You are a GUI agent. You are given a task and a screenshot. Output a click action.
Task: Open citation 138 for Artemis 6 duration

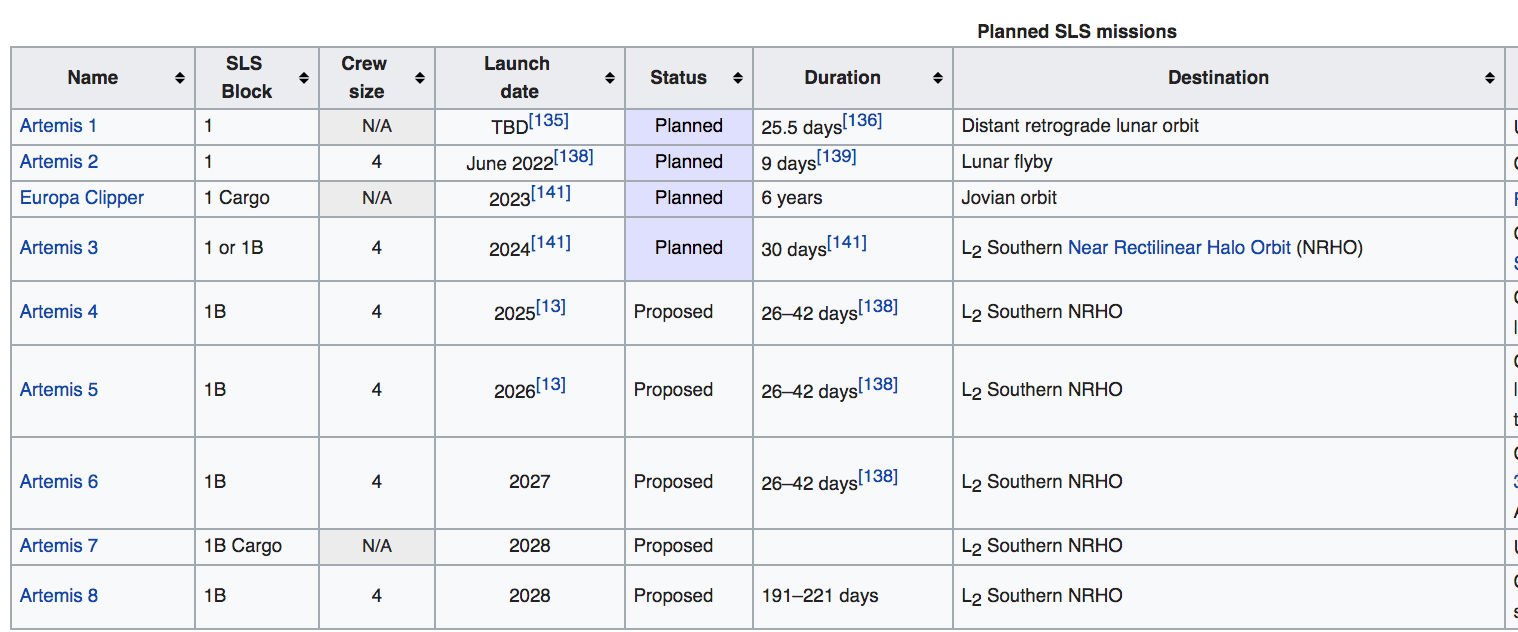point(878,475)
